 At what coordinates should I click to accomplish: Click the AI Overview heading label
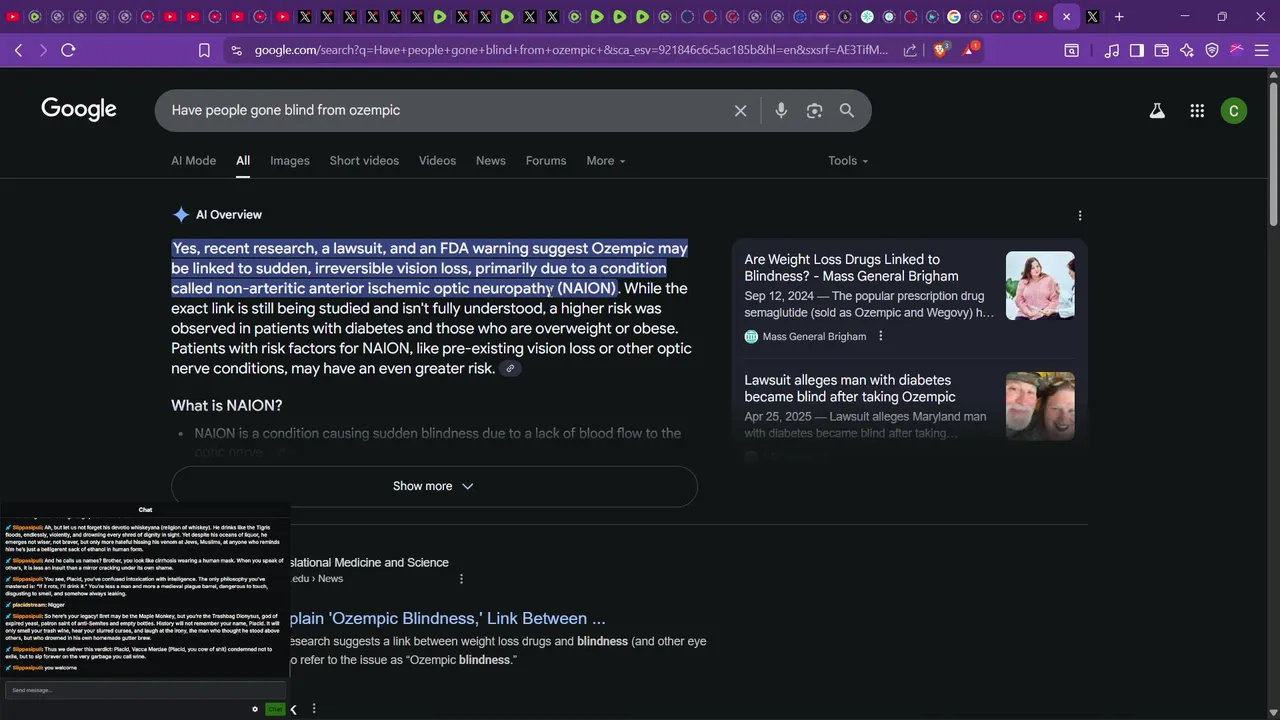pyautogui.click(x=229, y=215)
